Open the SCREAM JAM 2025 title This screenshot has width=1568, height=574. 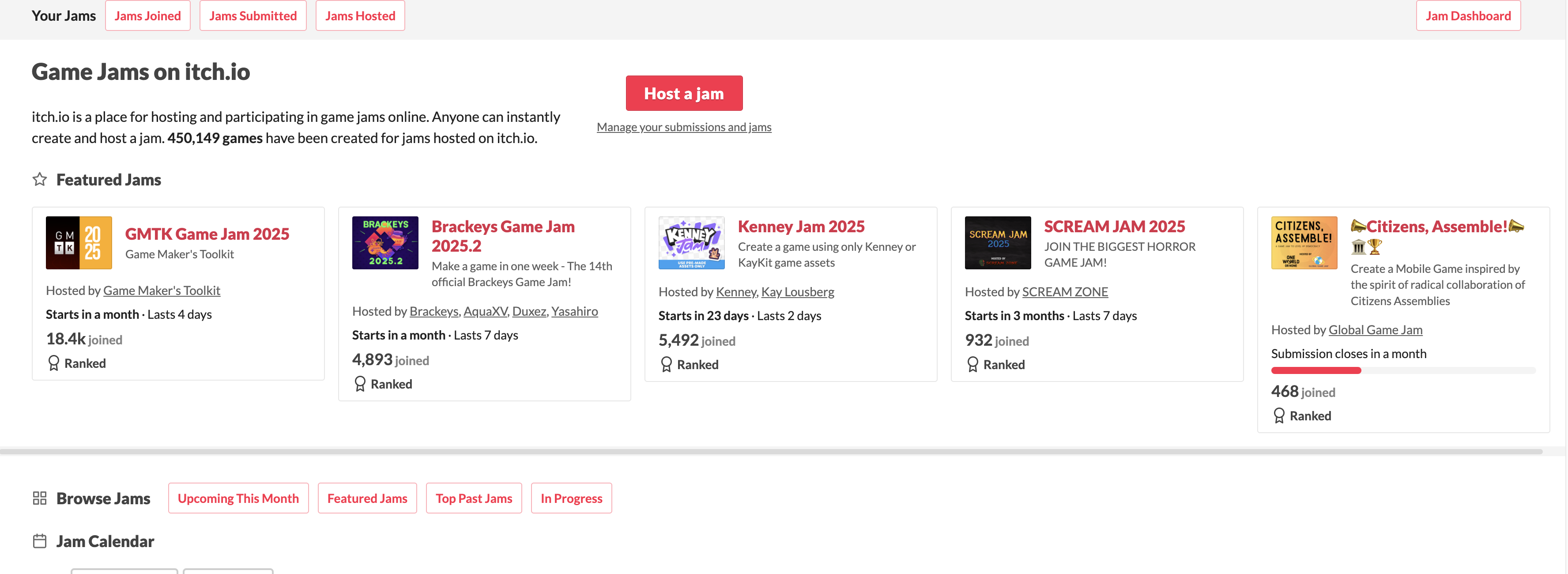pos(1115,227)
